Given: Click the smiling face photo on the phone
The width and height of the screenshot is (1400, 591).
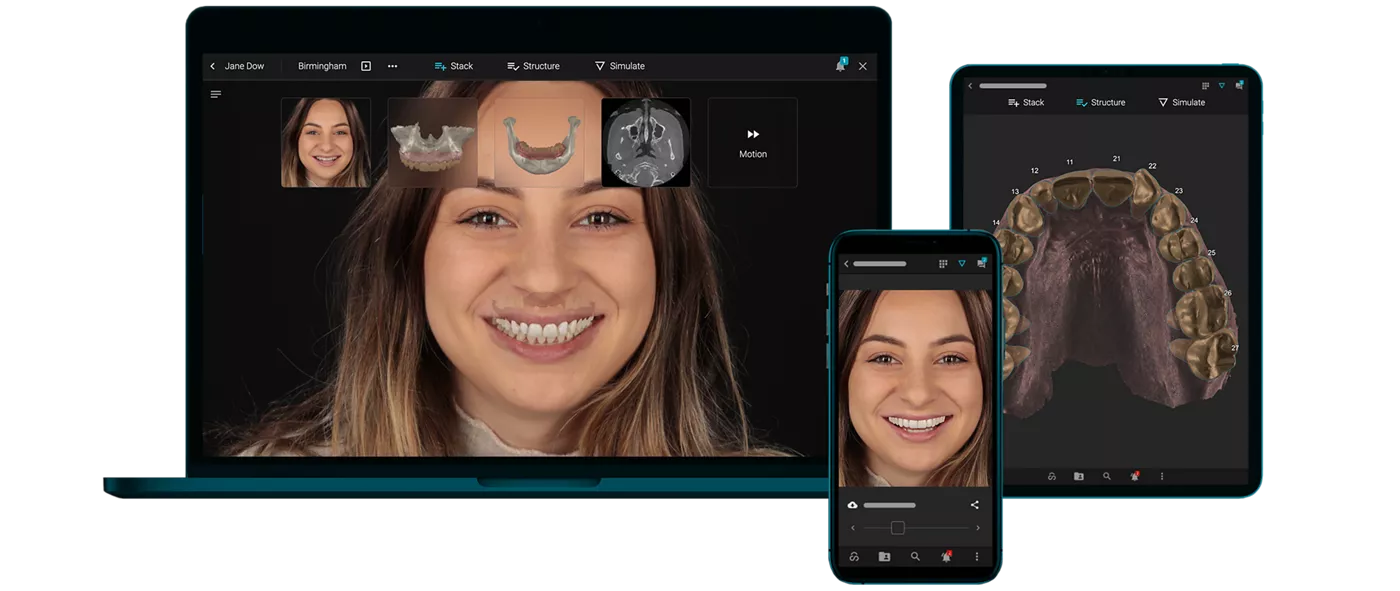Looking at the screenshot, I should tap(915, 388).
